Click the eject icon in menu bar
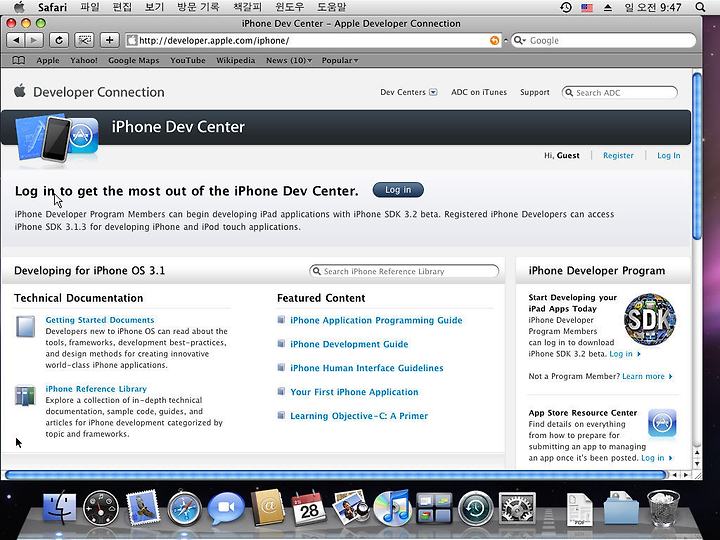Viewport: 720px width, 540px height. 608,7
